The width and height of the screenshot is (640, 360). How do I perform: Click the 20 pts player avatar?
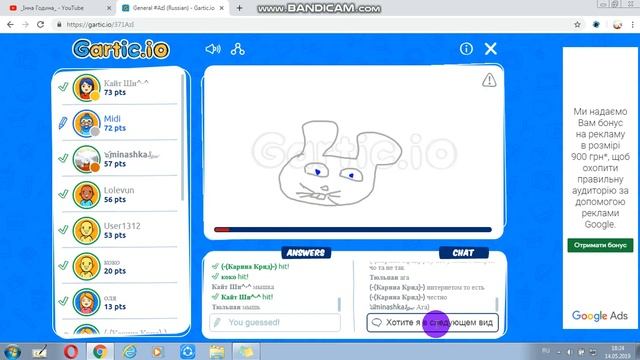[x=87, y=266]
